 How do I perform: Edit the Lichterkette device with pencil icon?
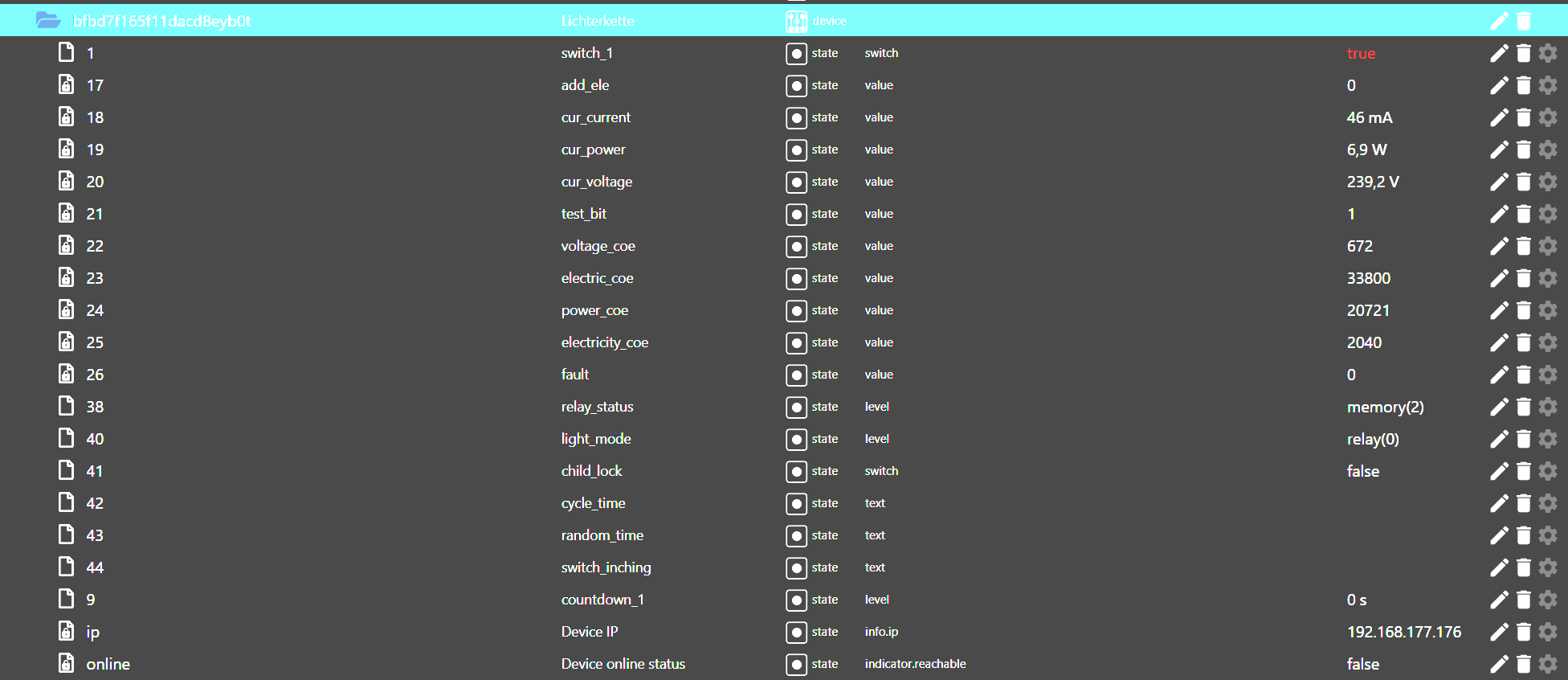[x=1499, y=21]
